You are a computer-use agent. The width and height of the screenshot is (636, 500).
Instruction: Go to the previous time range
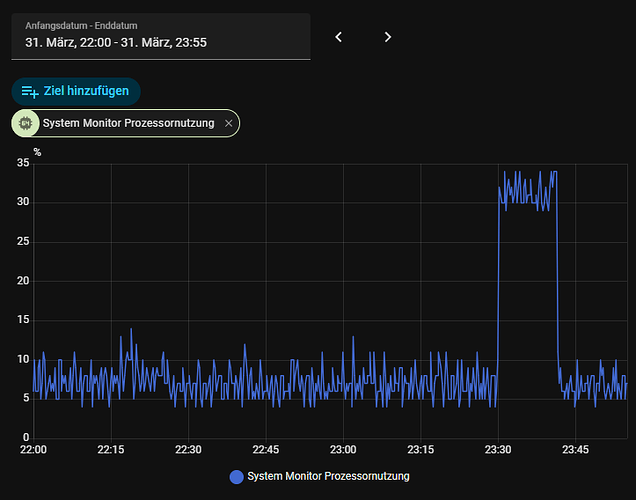coord(339,37)
